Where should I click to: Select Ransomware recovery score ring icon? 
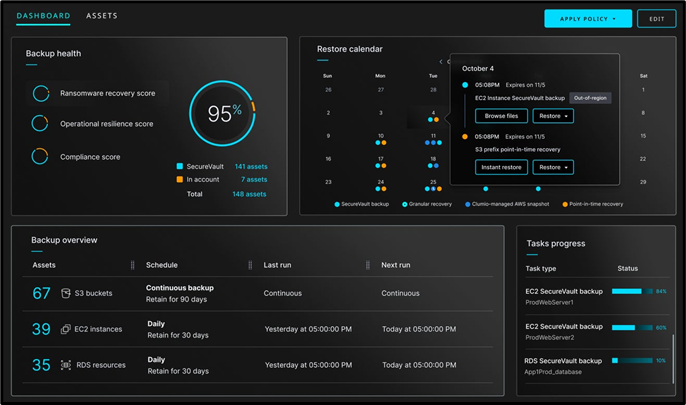[41, 93]
